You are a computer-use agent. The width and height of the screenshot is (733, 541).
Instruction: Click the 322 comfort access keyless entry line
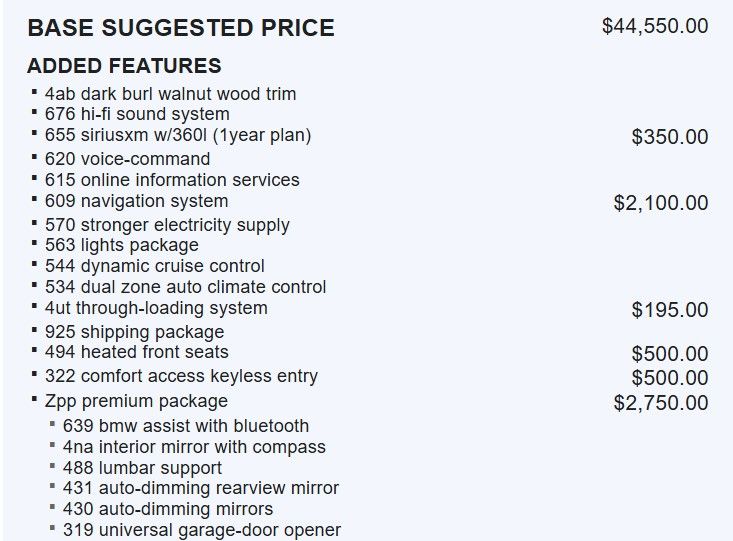(181, 377)
